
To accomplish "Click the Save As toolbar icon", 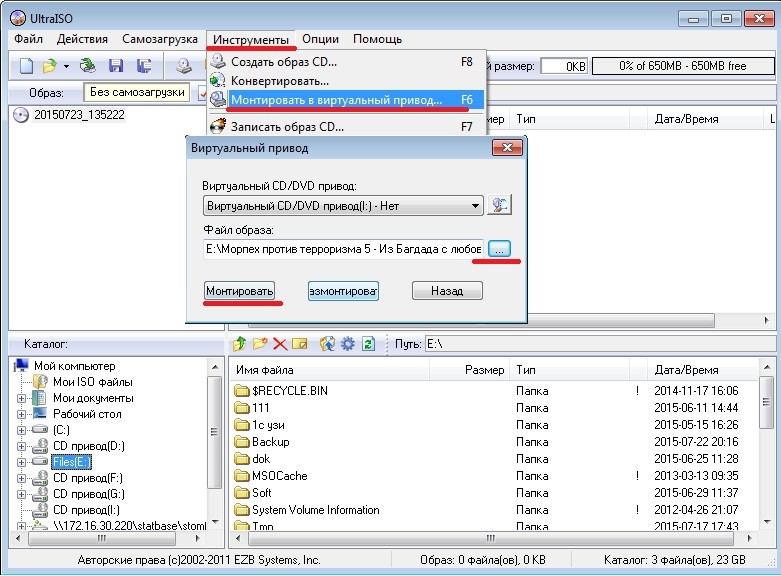I will pos(144,66).
